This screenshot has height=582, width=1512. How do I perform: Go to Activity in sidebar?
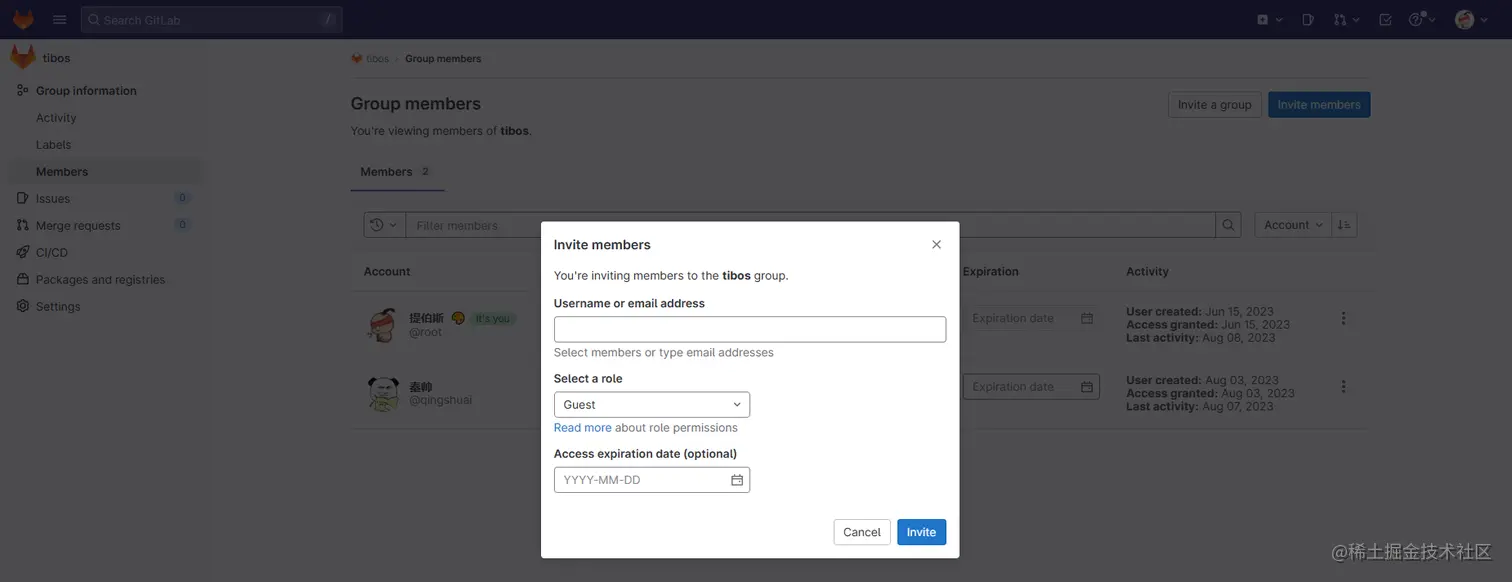point(56,117)
